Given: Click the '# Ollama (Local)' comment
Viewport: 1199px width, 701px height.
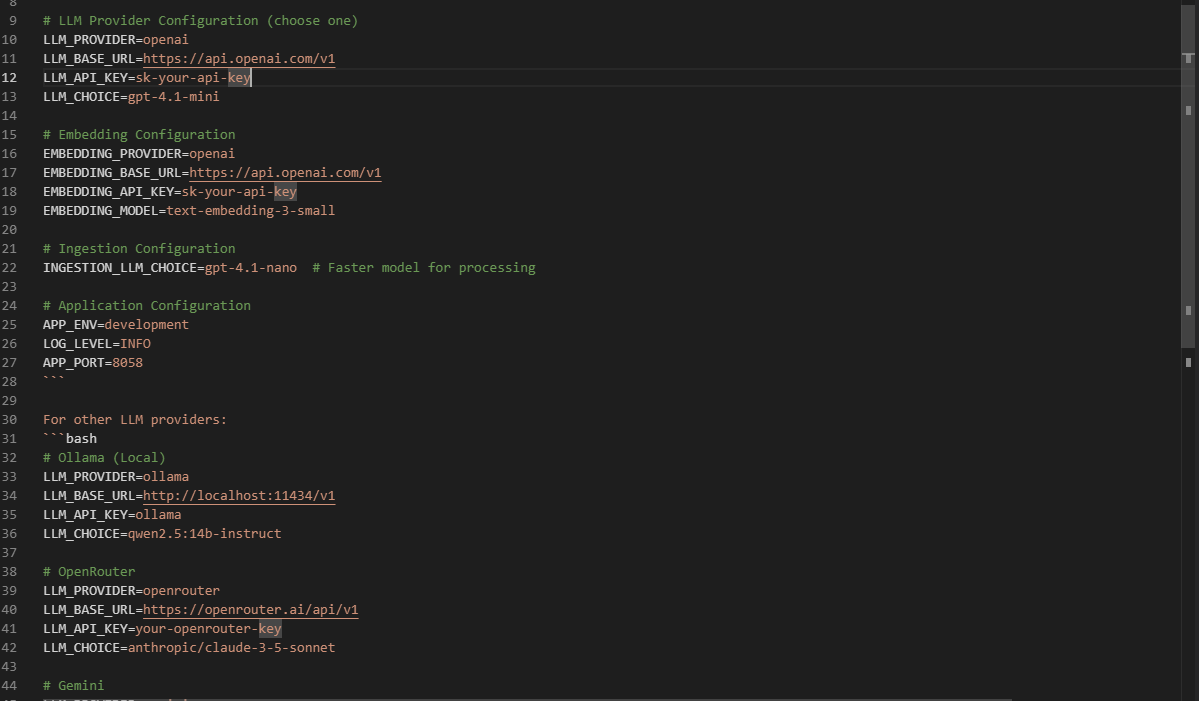Looking at the screenshot, I should pos(104,458).
